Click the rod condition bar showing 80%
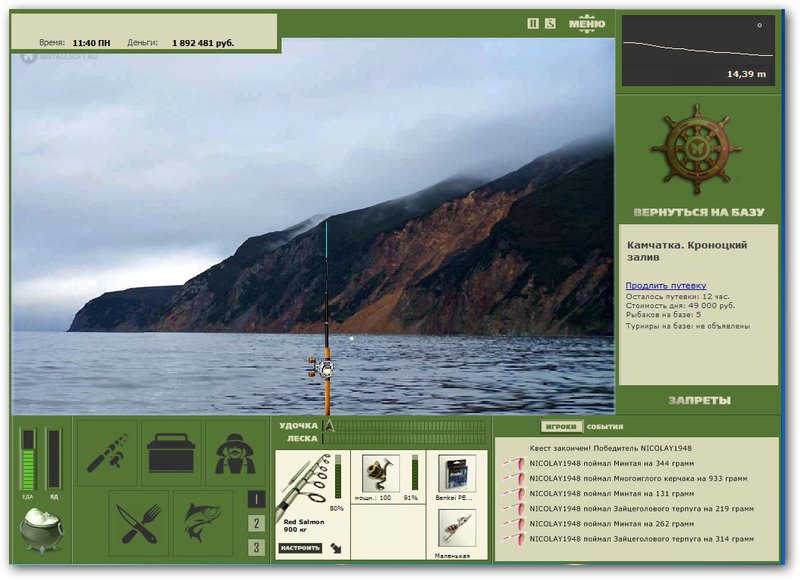The width and height of the screenshot is (800, 580). pyautogui.click(x=337, y=478)
